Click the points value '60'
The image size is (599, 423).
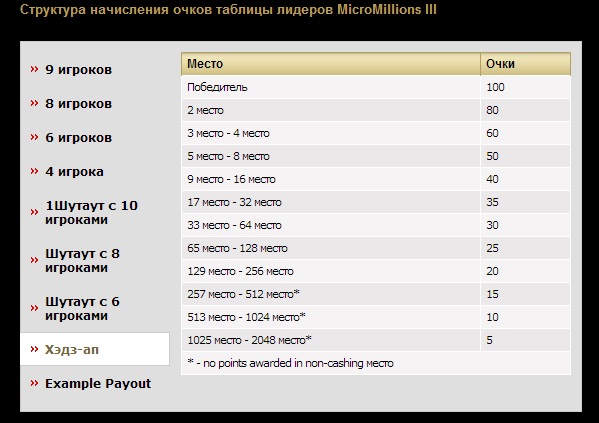492,133
